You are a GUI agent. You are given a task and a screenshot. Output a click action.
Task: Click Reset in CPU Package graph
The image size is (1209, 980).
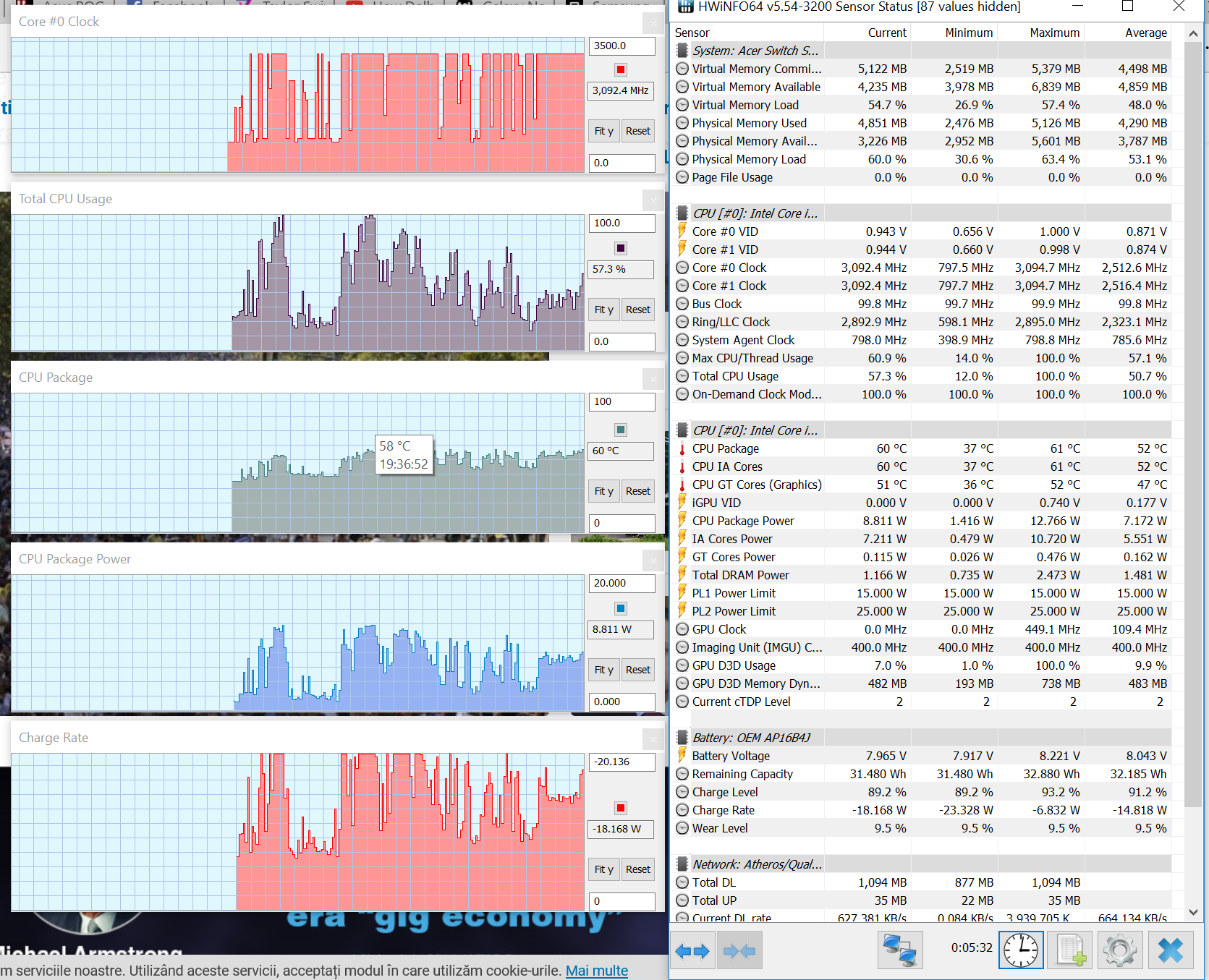(638, 491)
